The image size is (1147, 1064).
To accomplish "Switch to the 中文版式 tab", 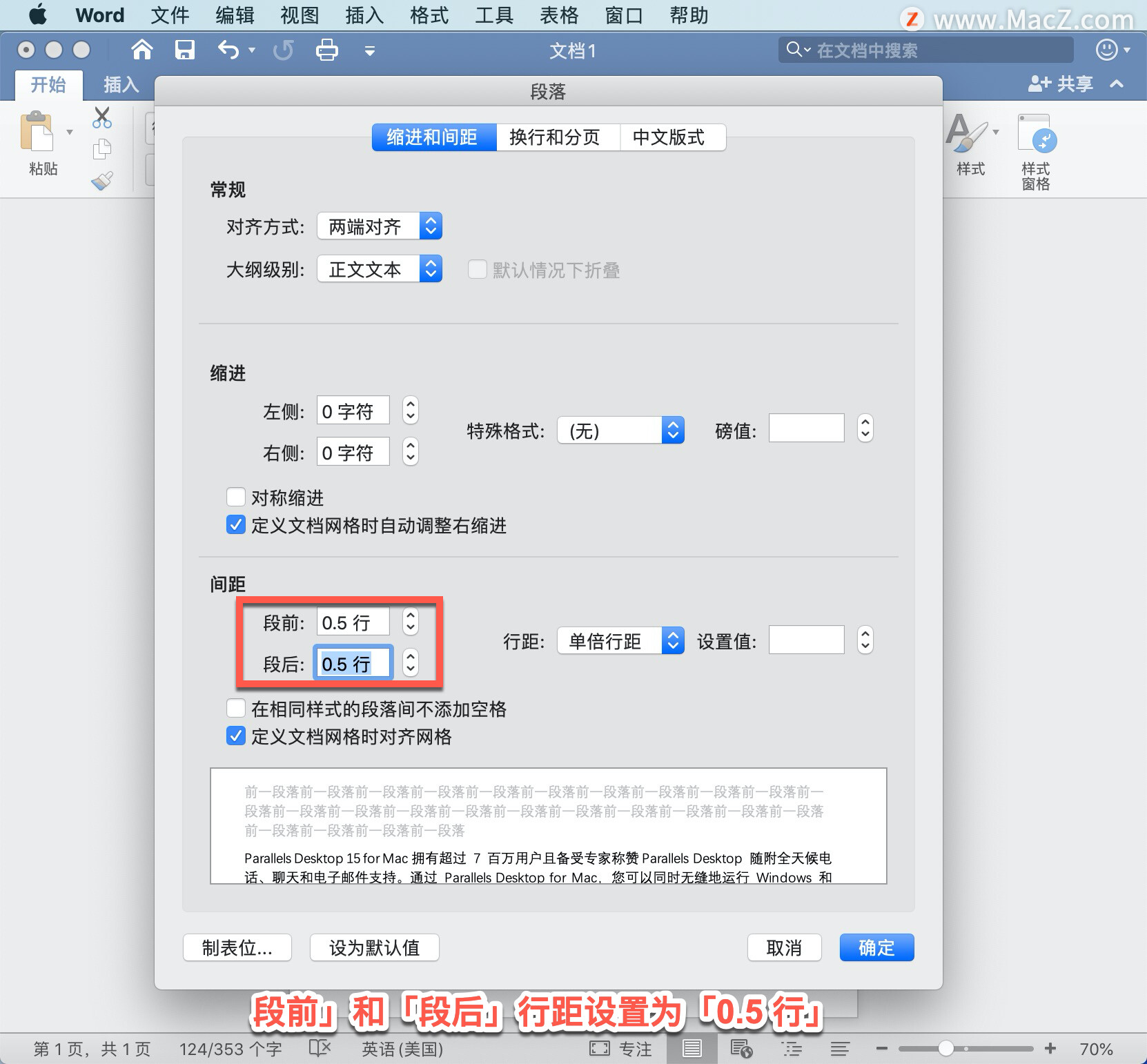I will point(671,137).
